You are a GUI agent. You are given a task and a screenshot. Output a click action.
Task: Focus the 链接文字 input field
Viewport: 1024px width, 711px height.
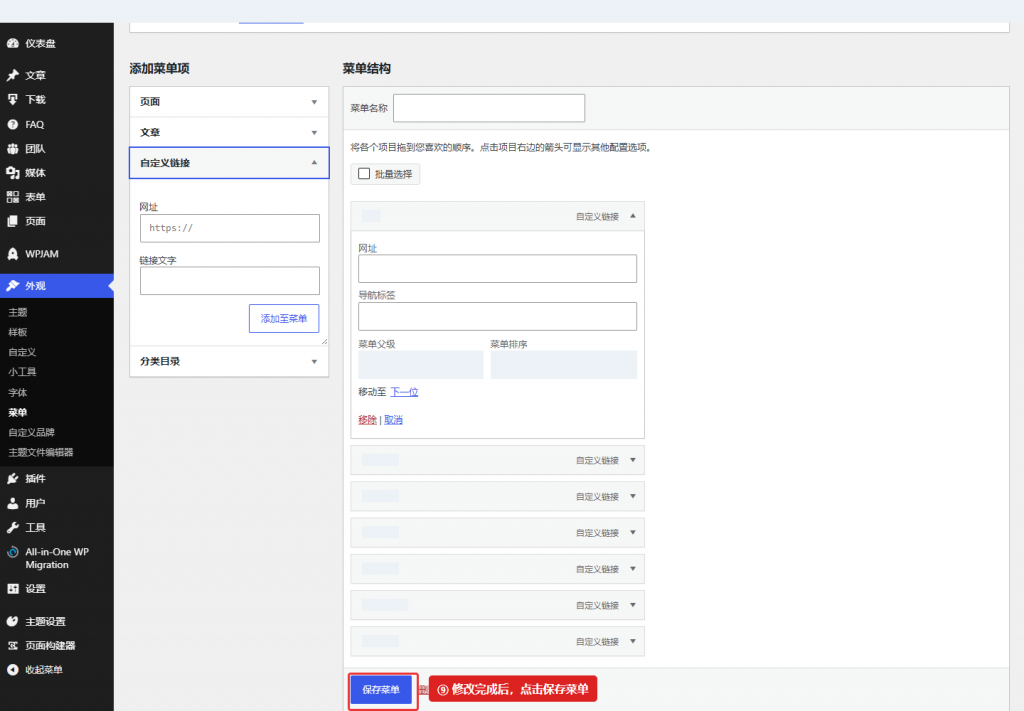pyautogui.click(x=230, y=281)
